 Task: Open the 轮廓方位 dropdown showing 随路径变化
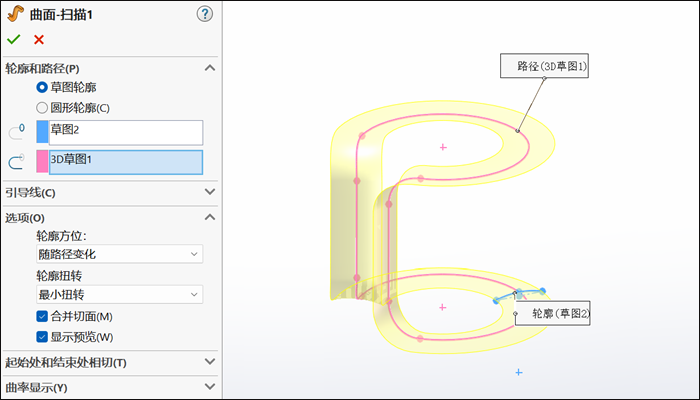pyautogui.click(x=119, y=254)
